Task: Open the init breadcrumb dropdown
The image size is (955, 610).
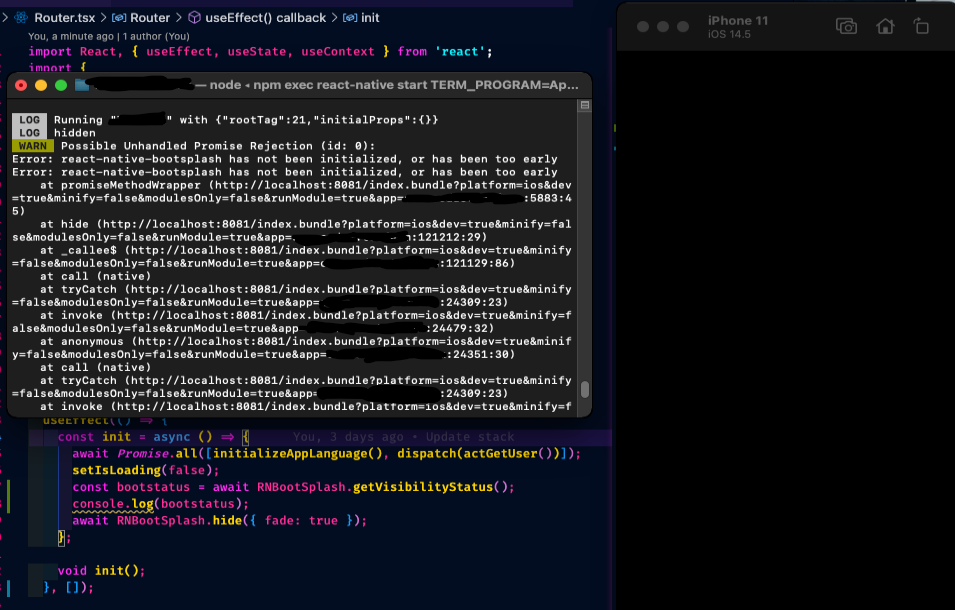Action: [x=371, y=18]
